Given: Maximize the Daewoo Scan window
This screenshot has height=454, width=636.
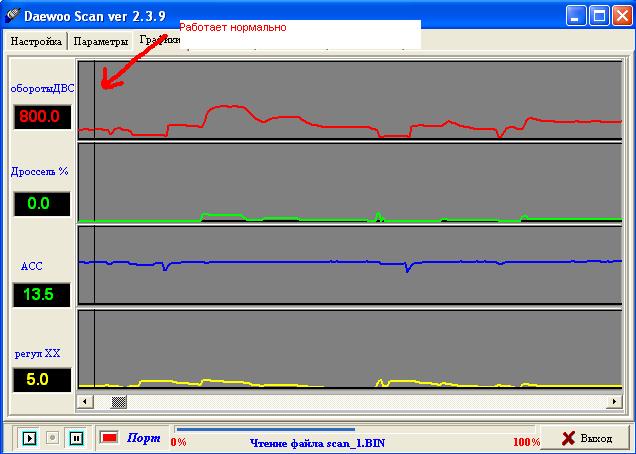Looking at the screenshot, I should pos(599,15).
